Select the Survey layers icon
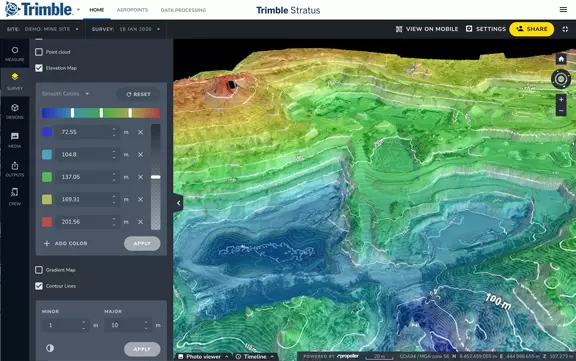Viewport: 576px width, 361px height. click(x=15, y=81)
